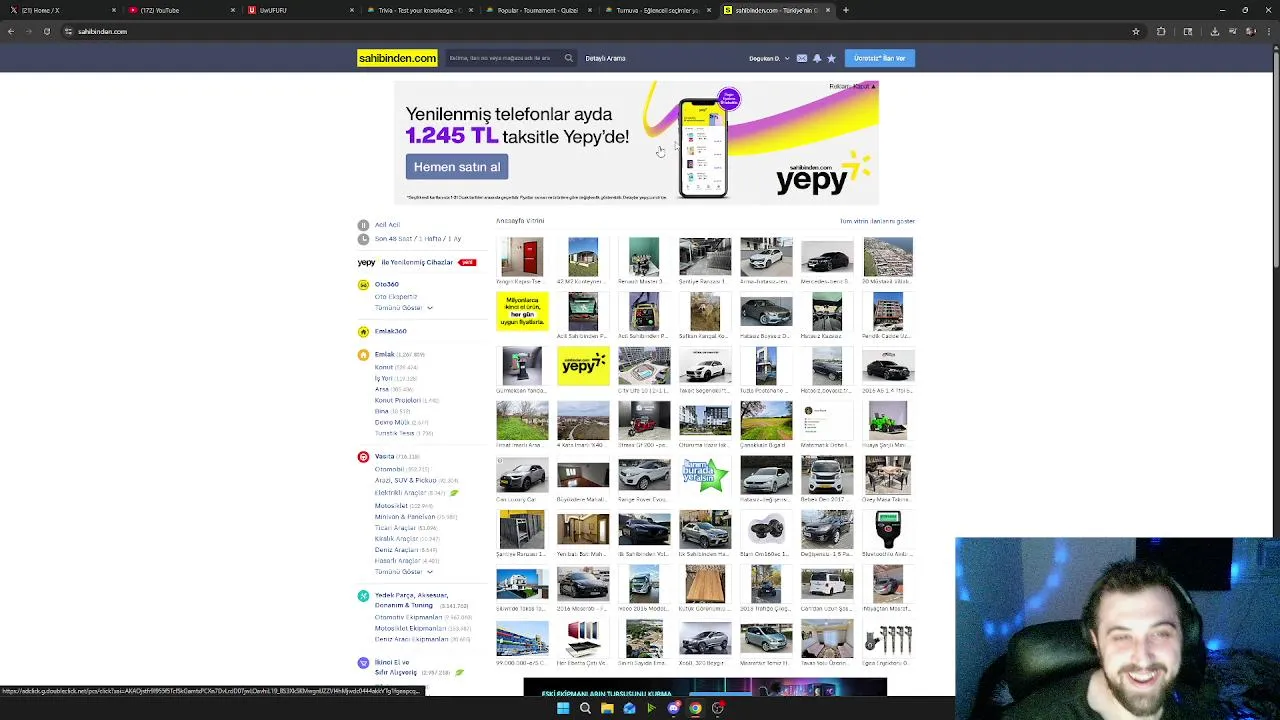Open Detaylı Arama link

click(x=605, y=58)
